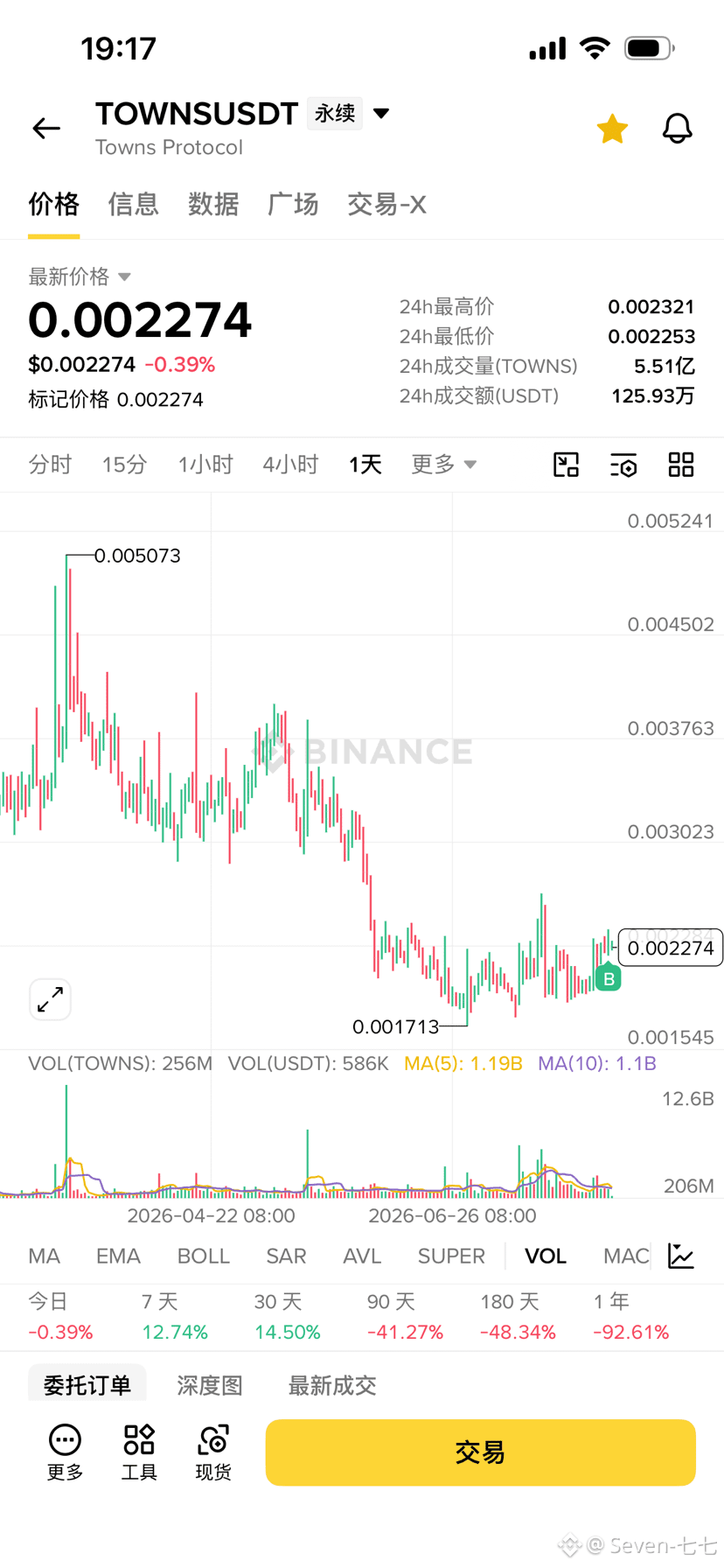The image size is (724, 1568).
Task: Go back with the arrow icon
Action: pos(46,129)
